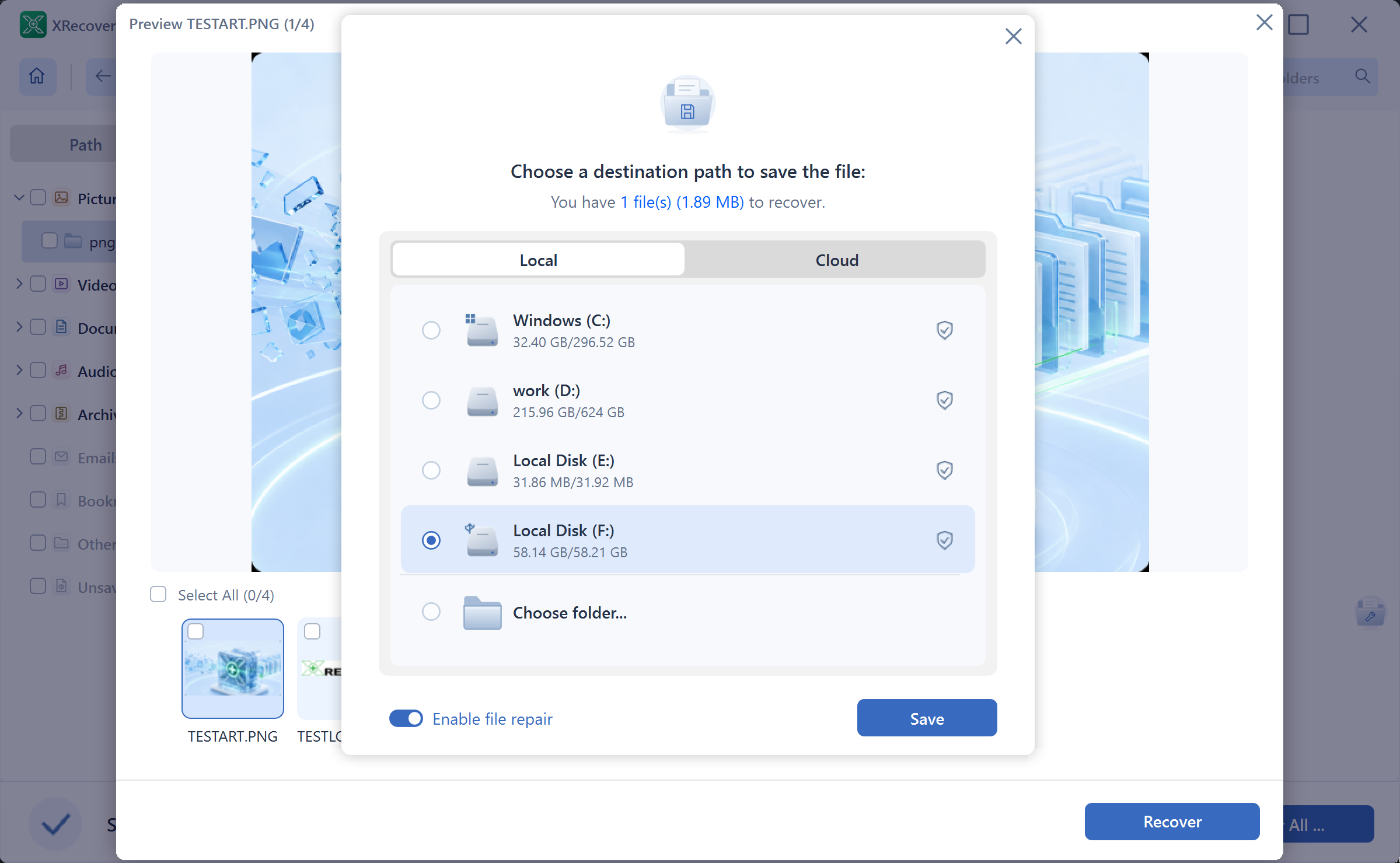Click the Audio category icon

[61, 371]
